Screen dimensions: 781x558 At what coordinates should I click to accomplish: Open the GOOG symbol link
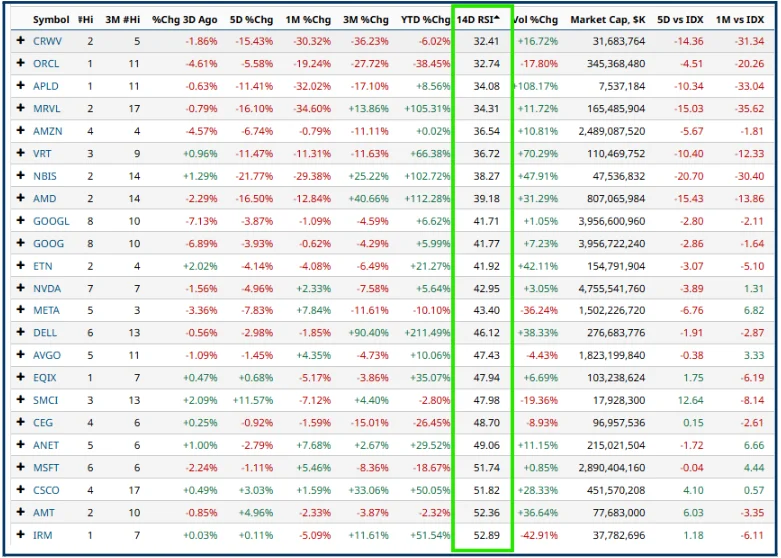(x=48, y=243)
